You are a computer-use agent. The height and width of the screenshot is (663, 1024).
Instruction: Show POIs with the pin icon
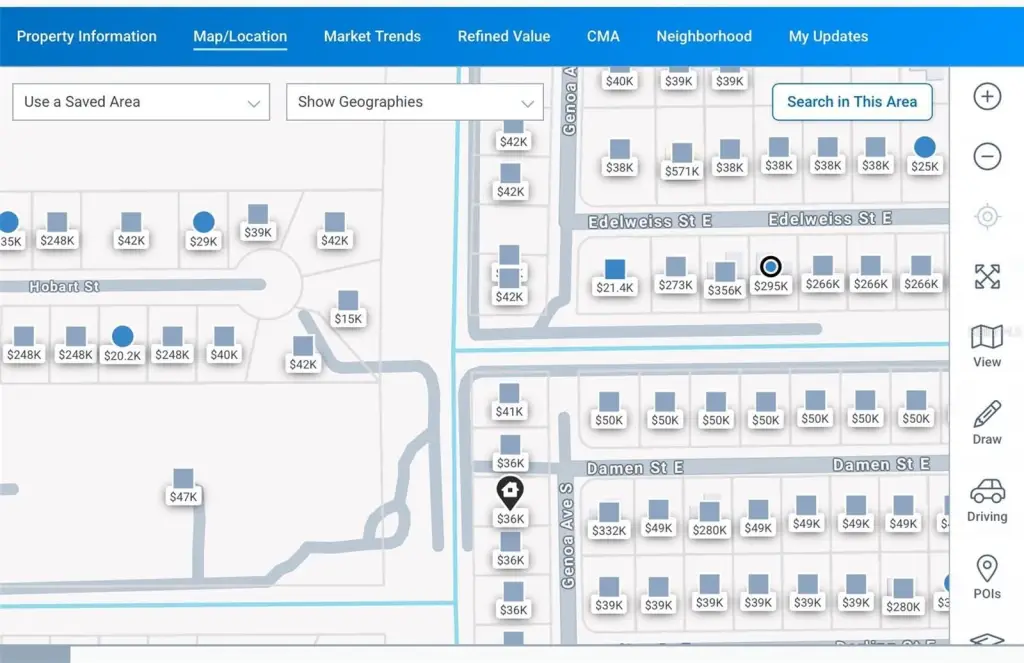(987, 576)
